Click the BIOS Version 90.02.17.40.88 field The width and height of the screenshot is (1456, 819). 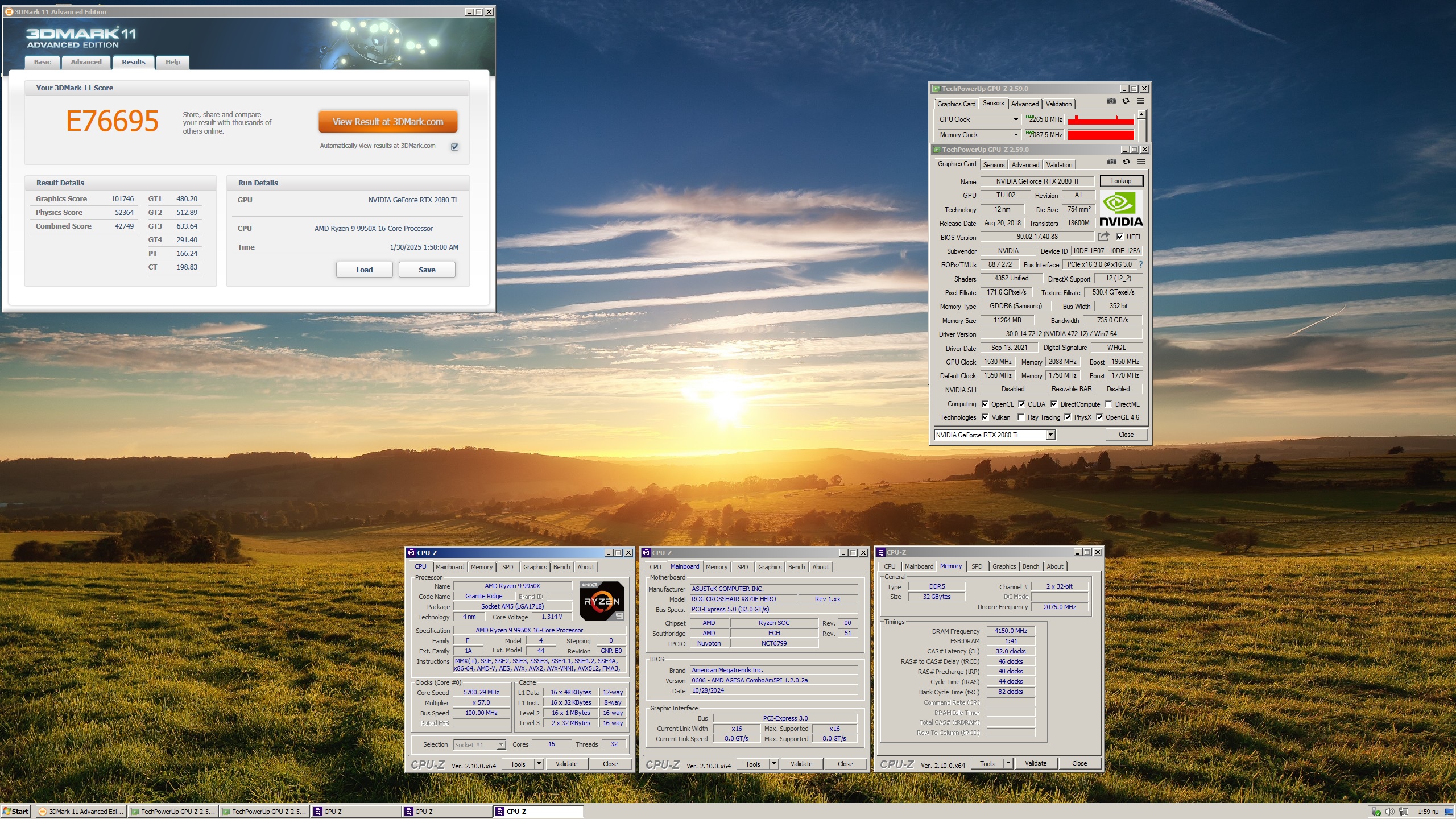pos(1037,237)
